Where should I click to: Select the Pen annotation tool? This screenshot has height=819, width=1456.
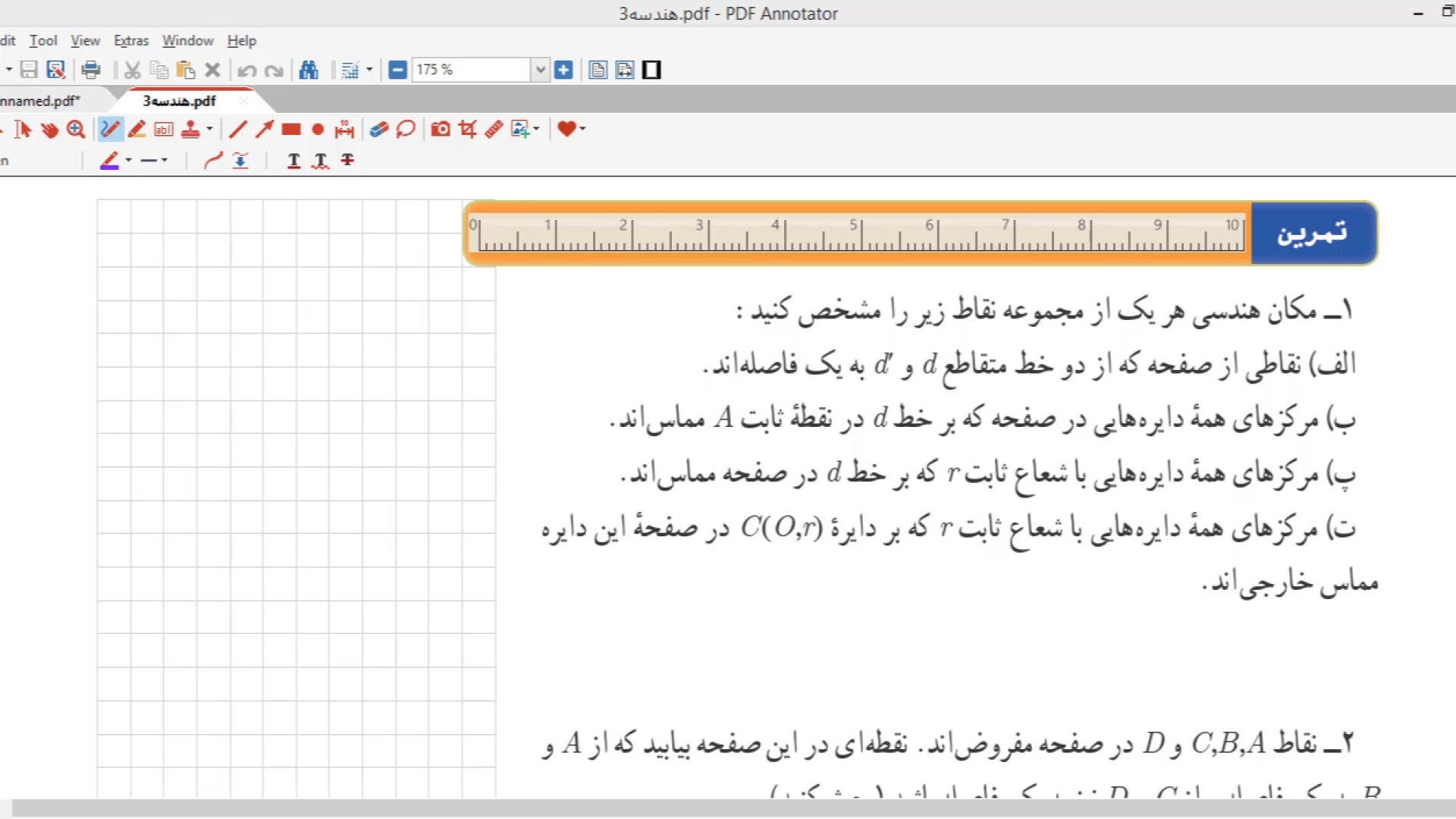(110, 130)
